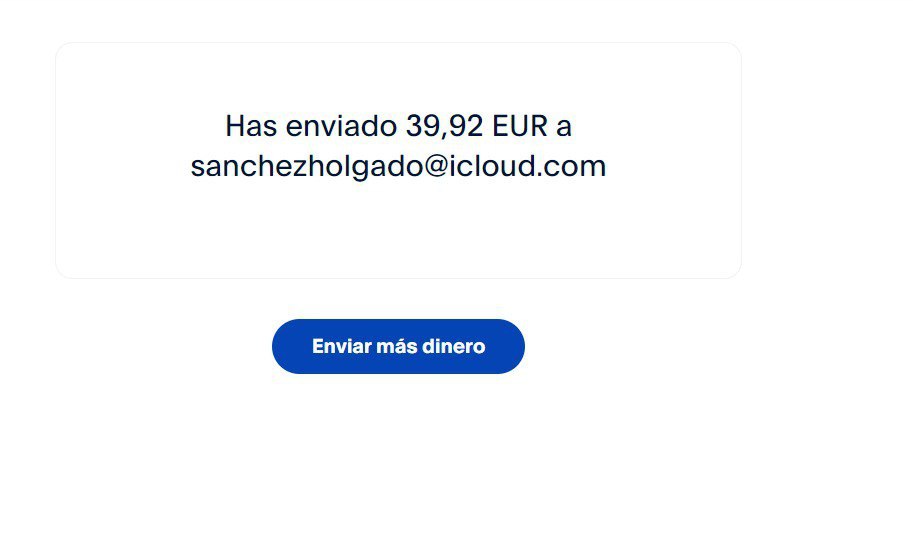The height and width of the screenshot is (535, 913).
Task: Click the 39,92 amount in the confirmation
Action: [x=445, y=126]
